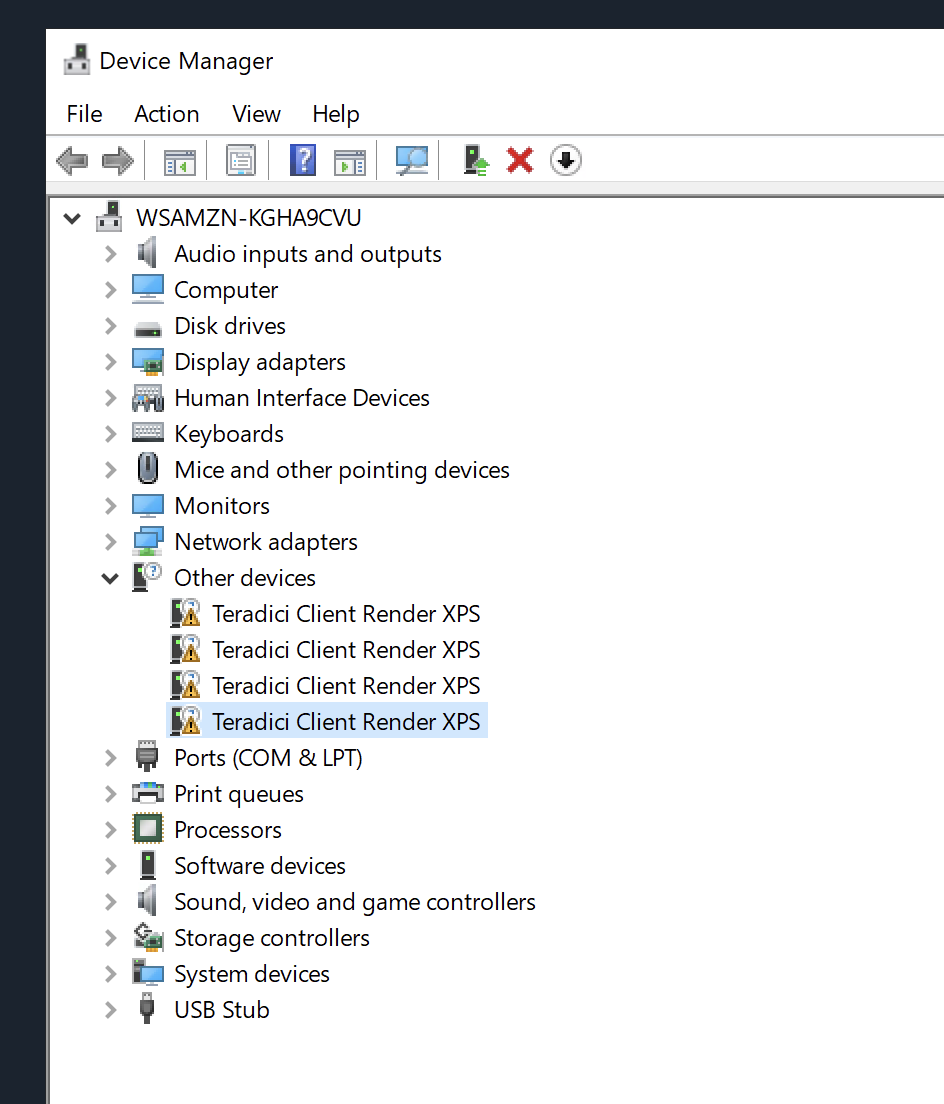Image resolution: width=944 pixels, height=1104 pixels.
Task: Collapse the Other devices category
Action: coord(110,578)
